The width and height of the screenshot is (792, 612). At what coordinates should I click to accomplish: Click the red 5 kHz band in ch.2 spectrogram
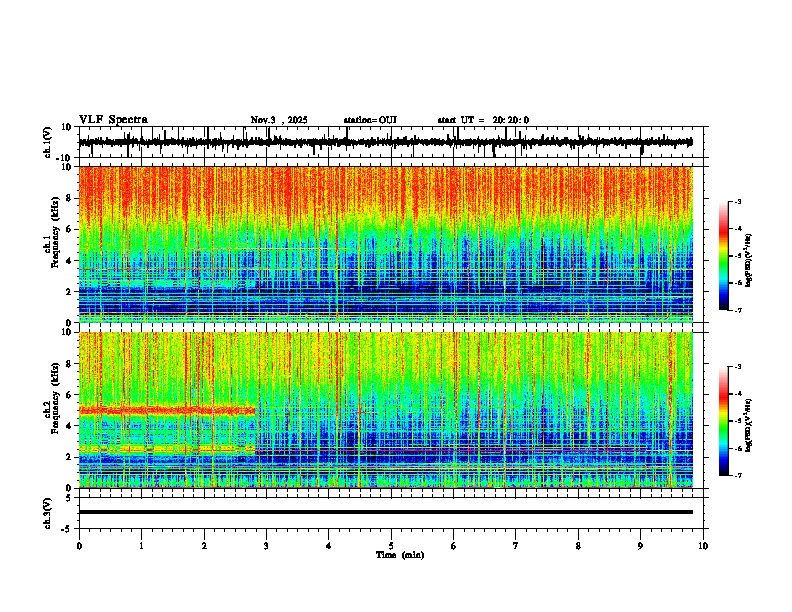(x=167, y=411)
